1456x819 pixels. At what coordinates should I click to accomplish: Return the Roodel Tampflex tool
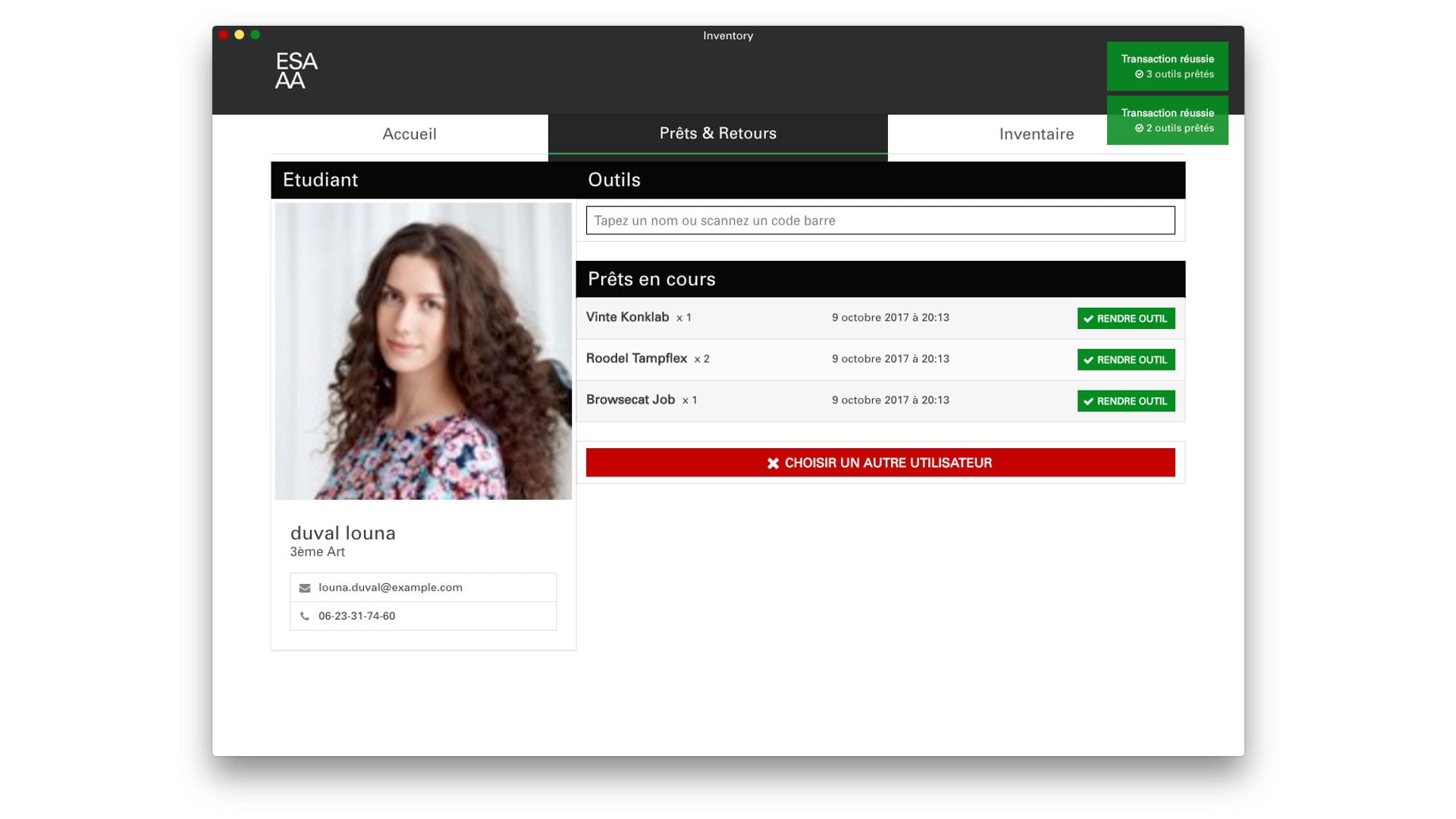[x=1126, y=359]
